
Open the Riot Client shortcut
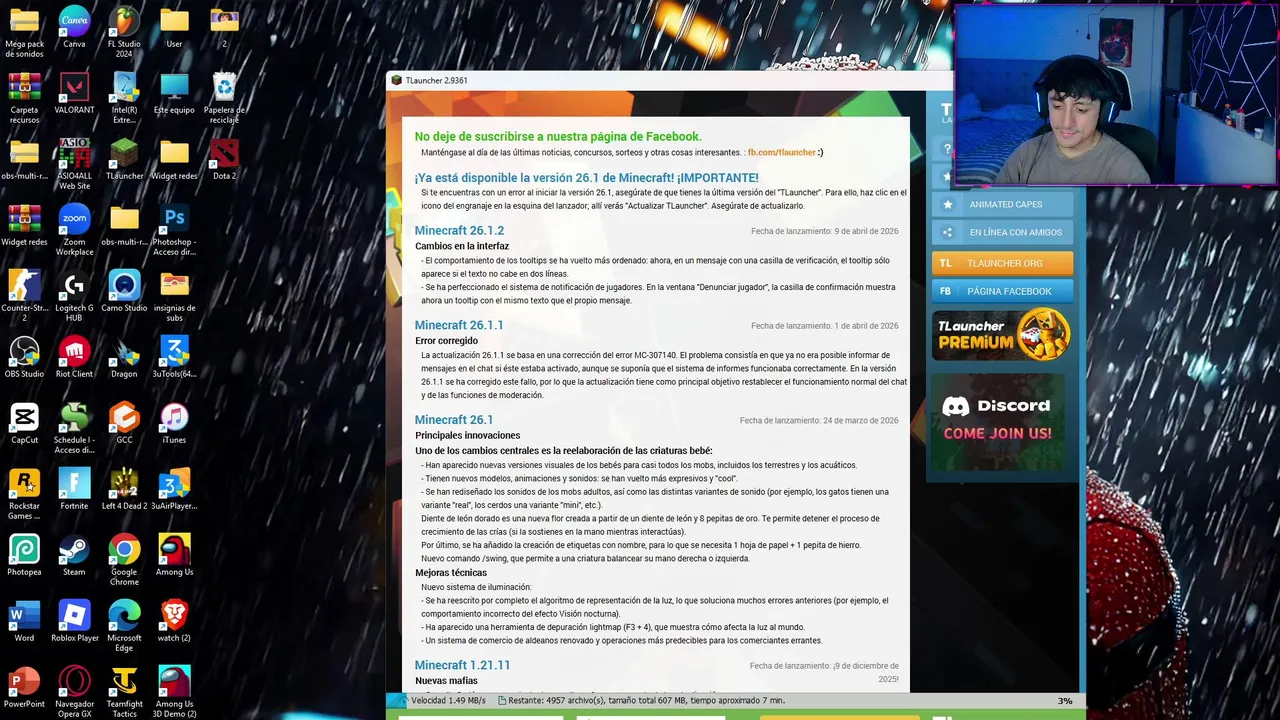pos(74,358)
